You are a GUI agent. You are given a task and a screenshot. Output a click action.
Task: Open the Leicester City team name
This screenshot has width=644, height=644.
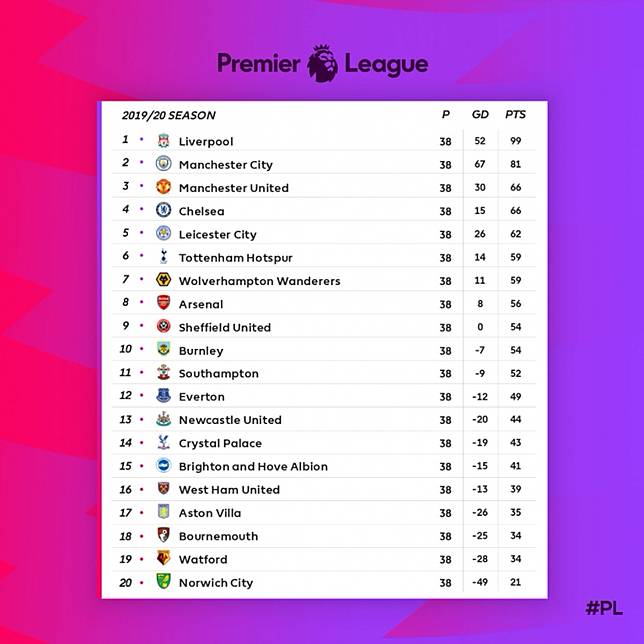(217, 234)
